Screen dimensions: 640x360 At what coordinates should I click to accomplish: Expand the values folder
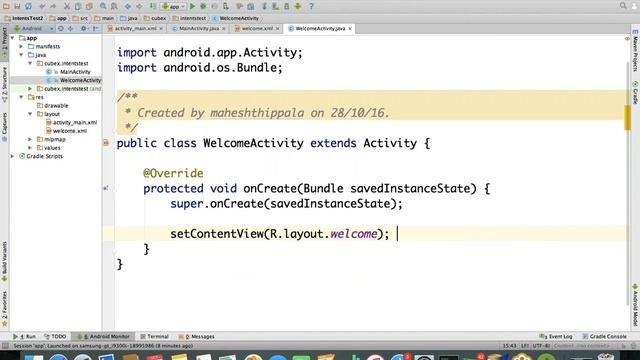click(x=30, y=148)
